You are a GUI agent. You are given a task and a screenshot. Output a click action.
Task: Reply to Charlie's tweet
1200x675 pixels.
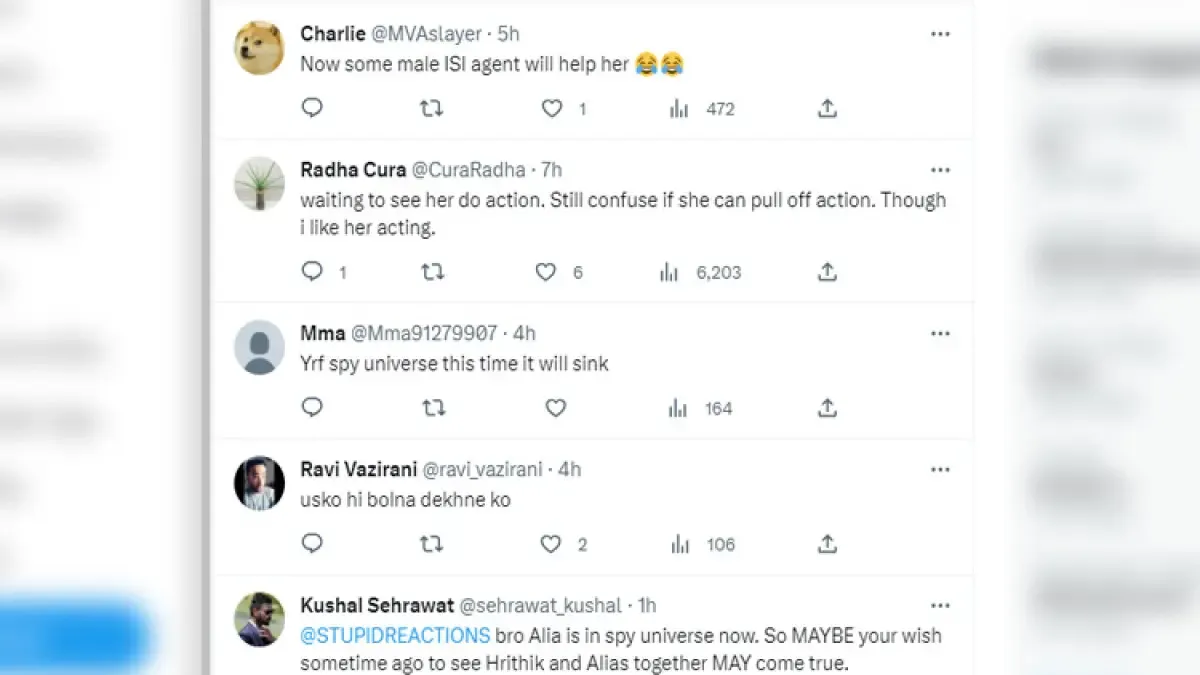[312, 108]
